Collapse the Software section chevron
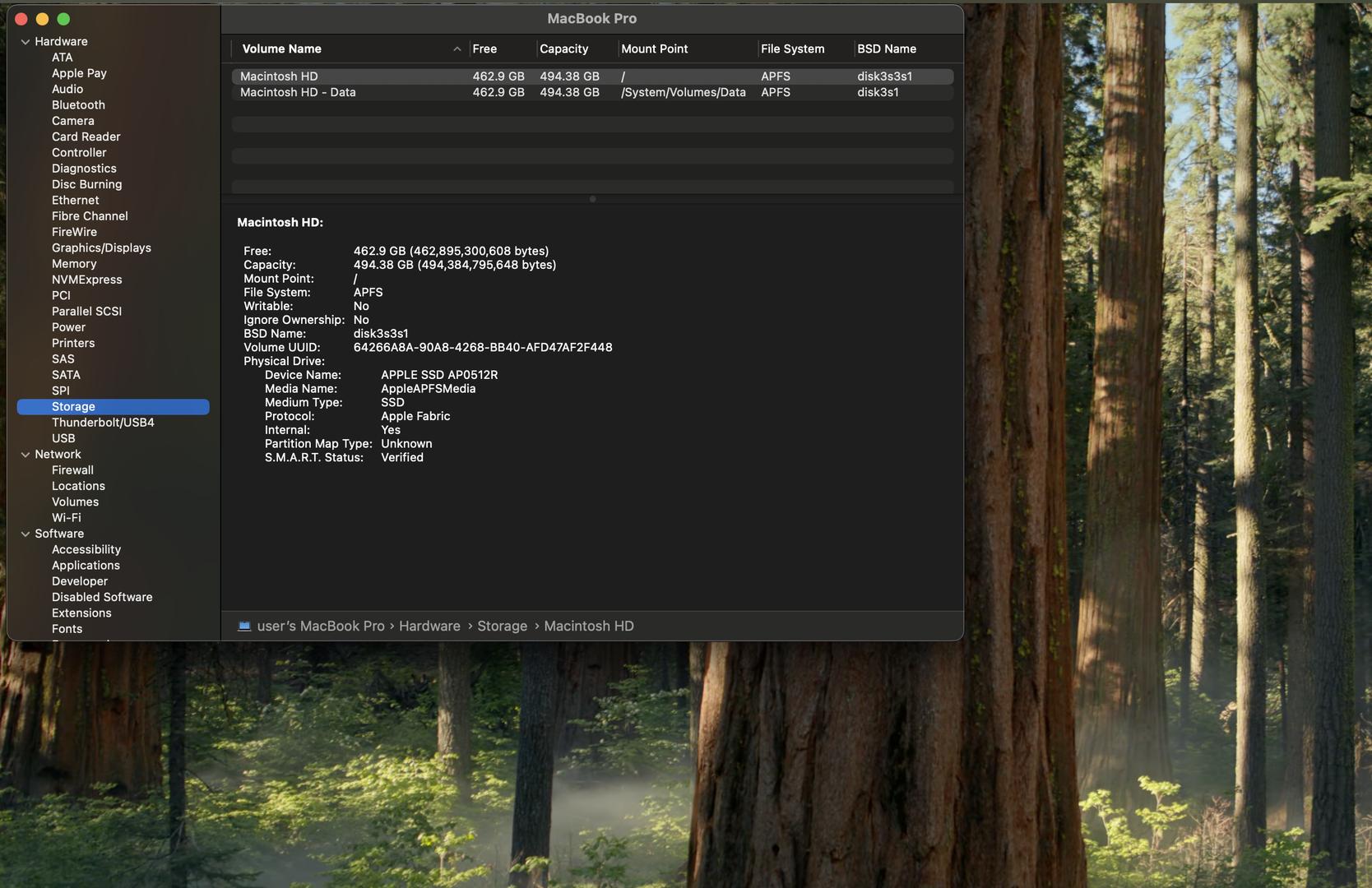The width and height of the screenshot is (1372, 888). (25, 534)
